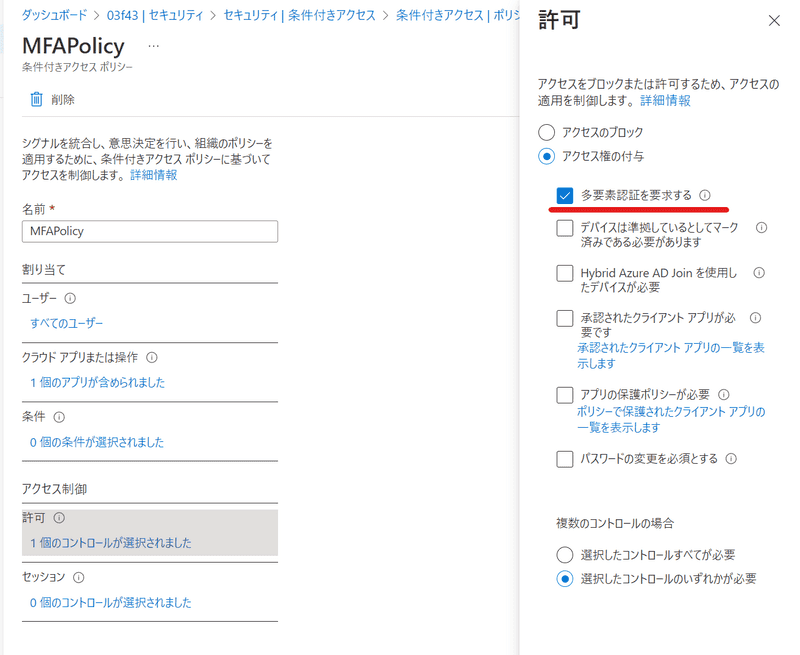
Task: Click info icon beside パスワードの変更を必須とする
Action: (x=731, y=459)
